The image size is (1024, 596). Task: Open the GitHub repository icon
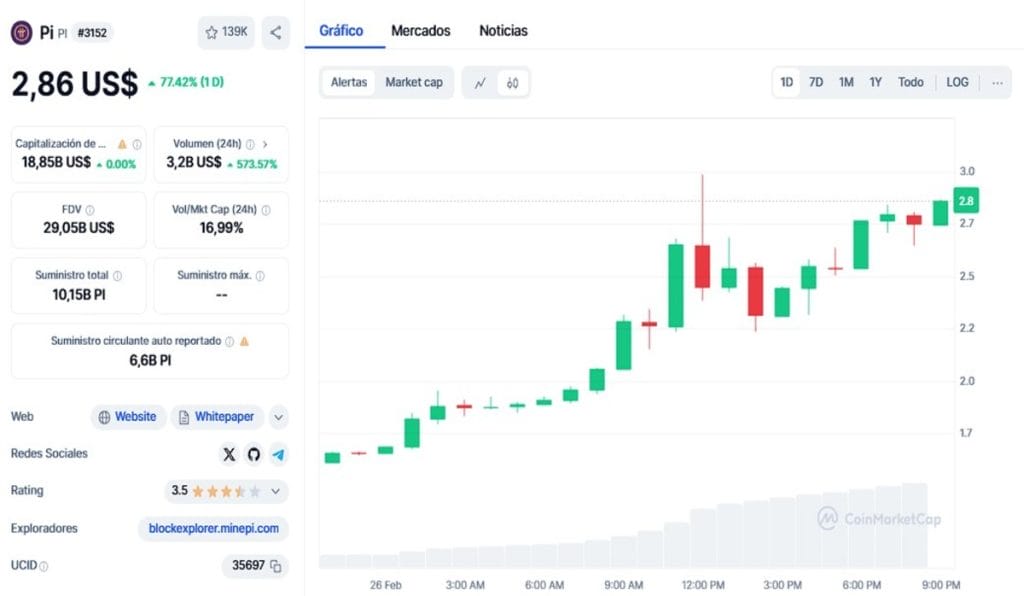(254, 454)
